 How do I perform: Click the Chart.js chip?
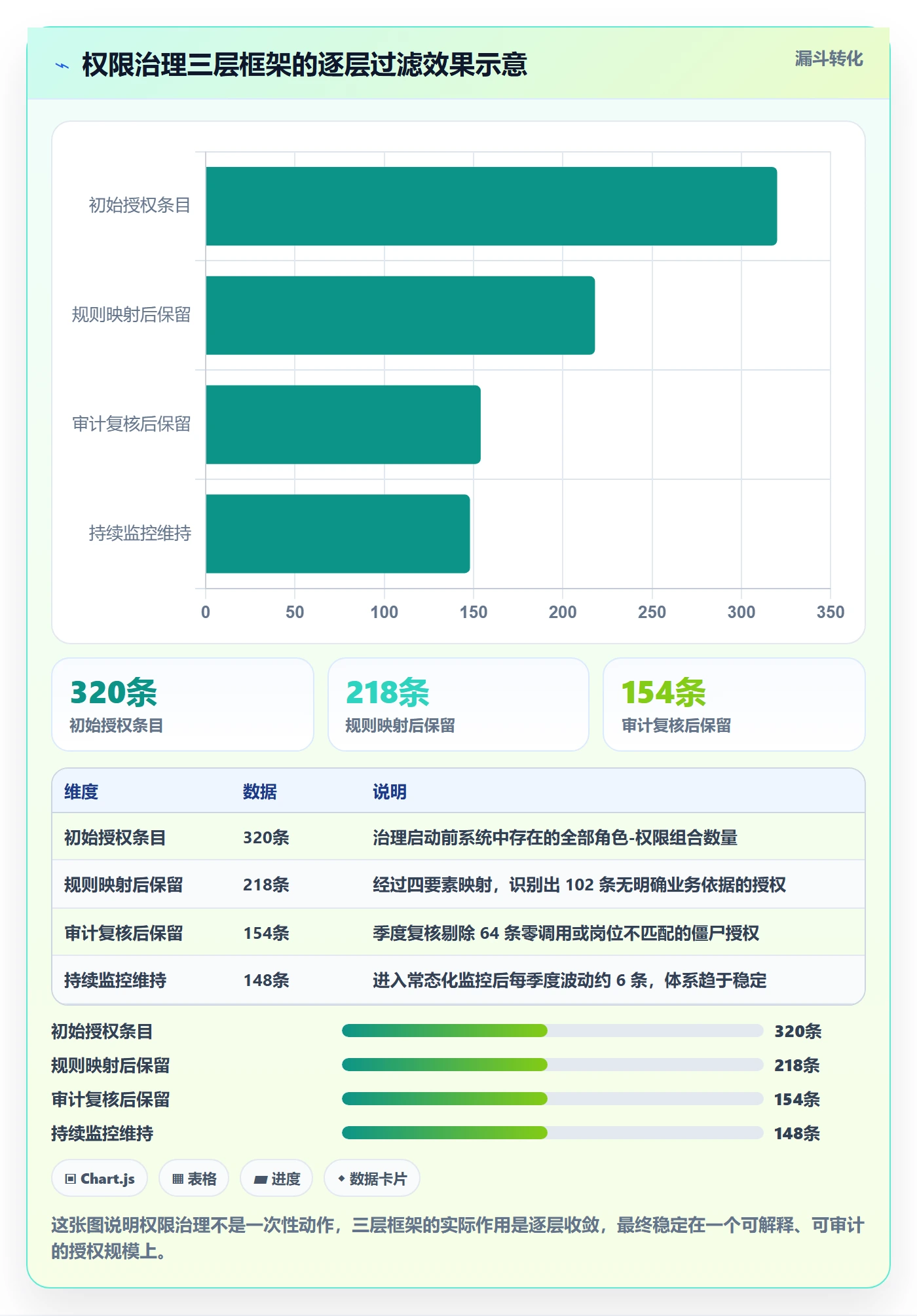(x=100, y=1179)
